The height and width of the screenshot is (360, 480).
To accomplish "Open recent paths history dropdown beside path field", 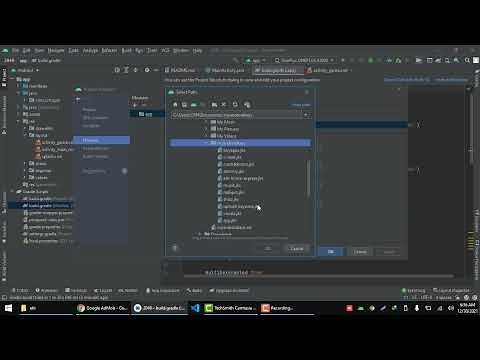I will pyautogui.click(x=306, y=115).
